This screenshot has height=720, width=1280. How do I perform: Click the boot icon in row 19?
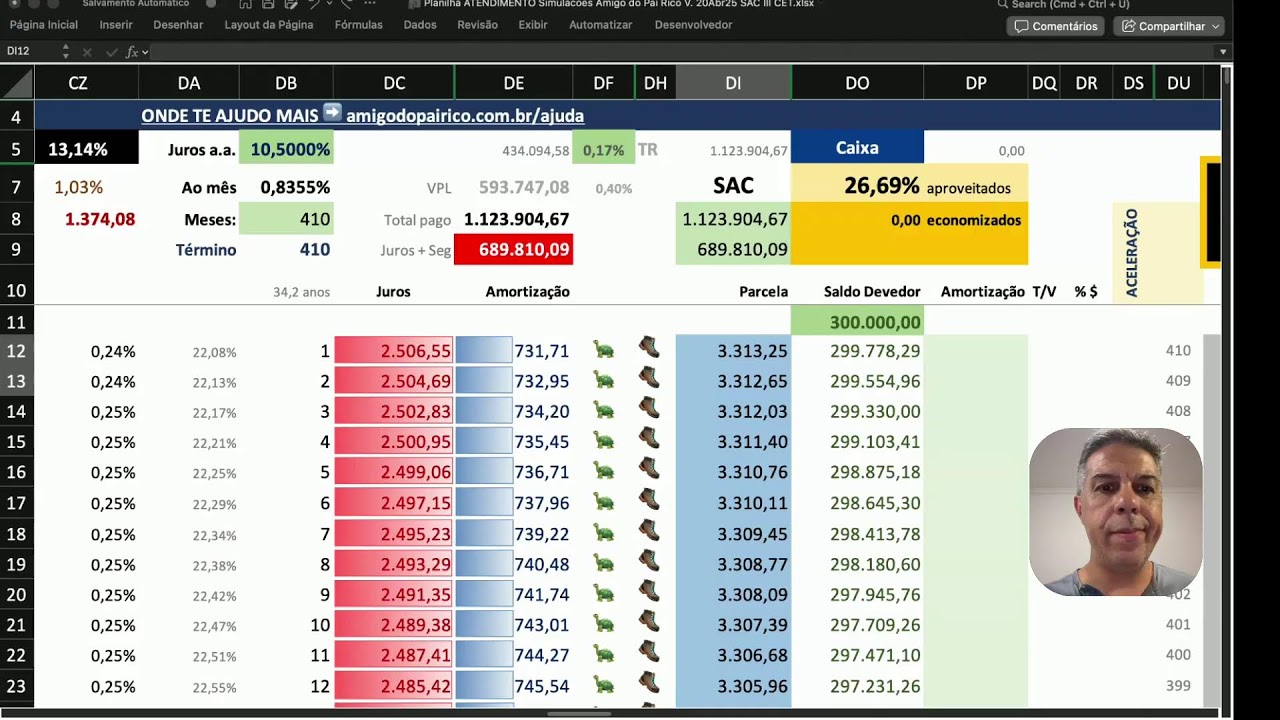[649, 562]
